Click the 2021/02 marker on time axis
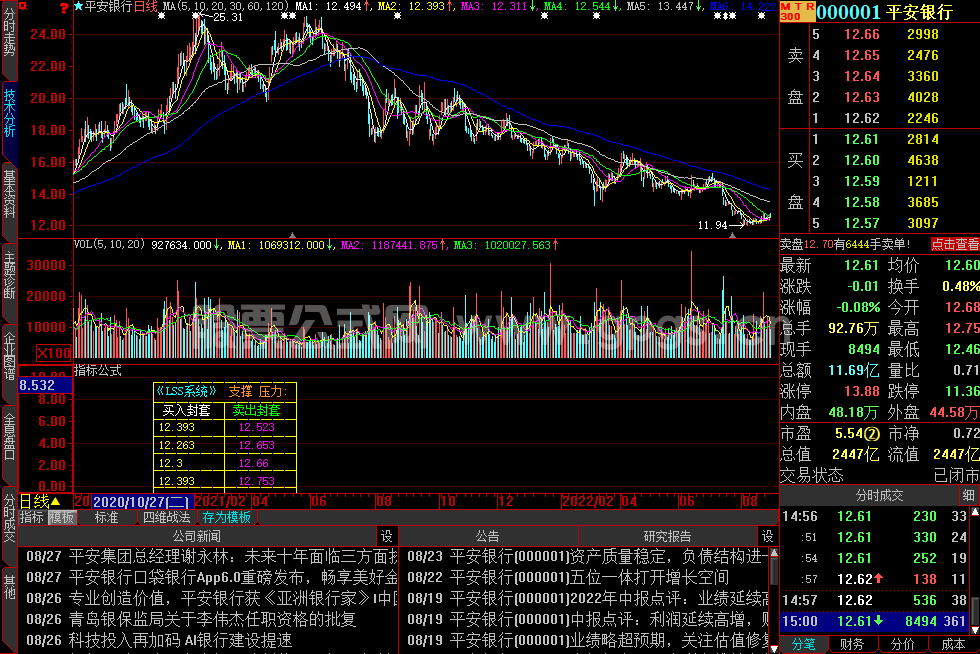Screen dimensions: 980x654 (x=221, y=501)
